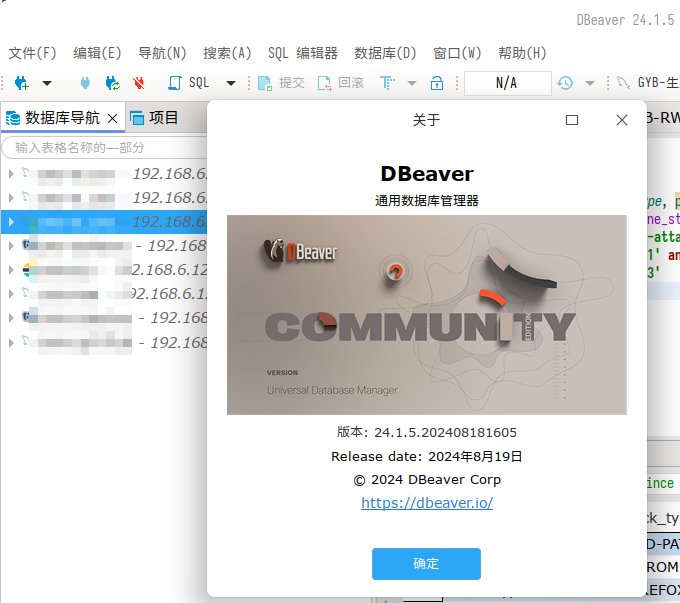This screenshot has height=603, width=680.
Task: Expand the highlighted third connection node
Action: [x=11, y=222]
